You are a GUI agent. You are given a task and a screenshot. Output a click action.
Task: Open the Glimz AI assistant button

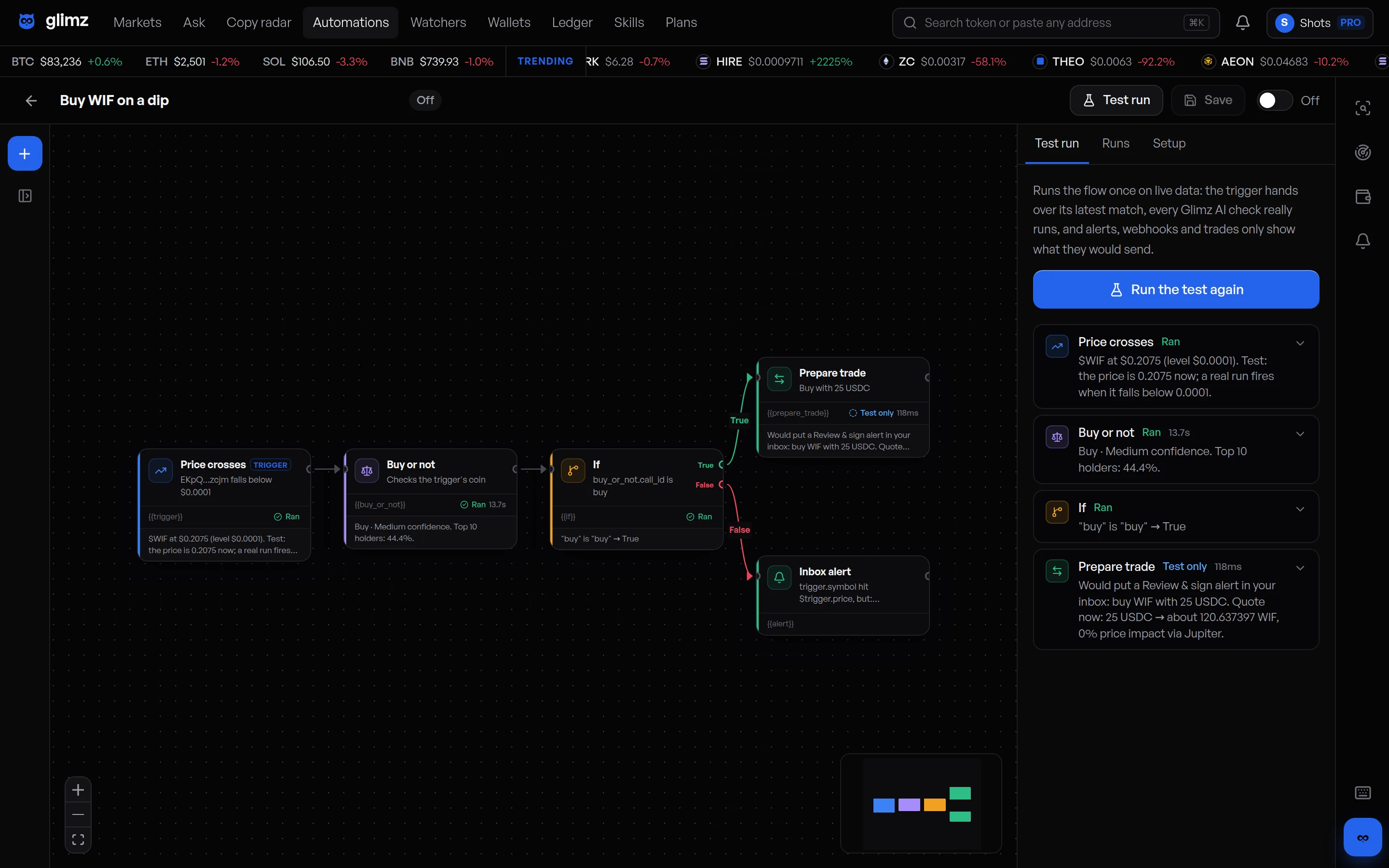(1362, 837)
